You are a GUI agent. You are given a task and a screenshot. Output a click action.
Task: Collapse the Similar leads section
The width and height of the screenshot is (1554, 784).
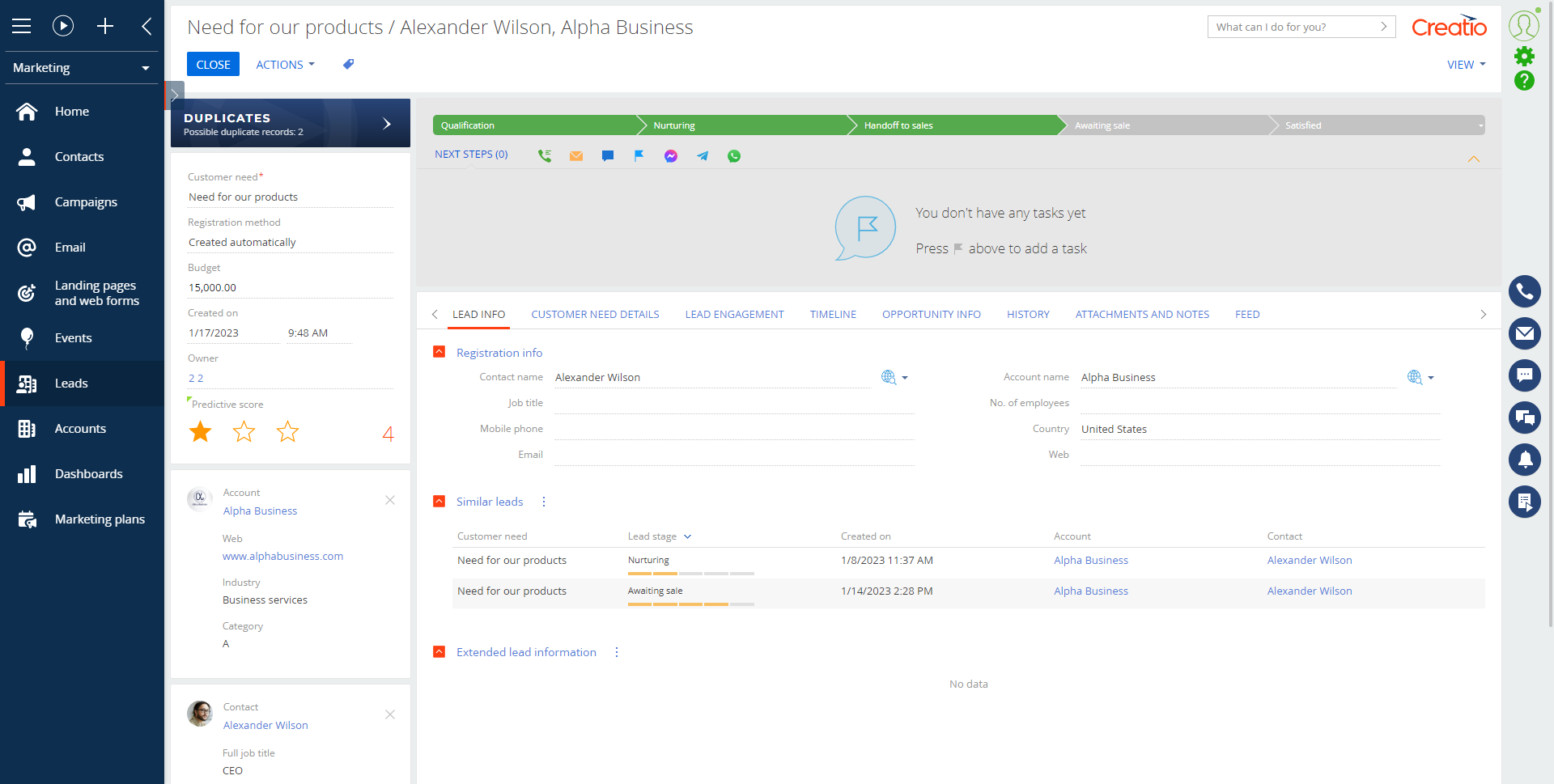click(439, 502)
